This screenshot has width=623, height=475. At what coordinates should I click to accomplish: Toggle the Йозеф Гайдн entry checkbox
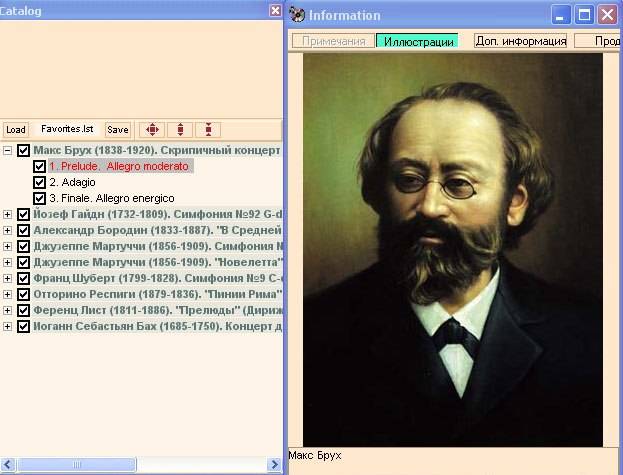click(x=23, y=214)
